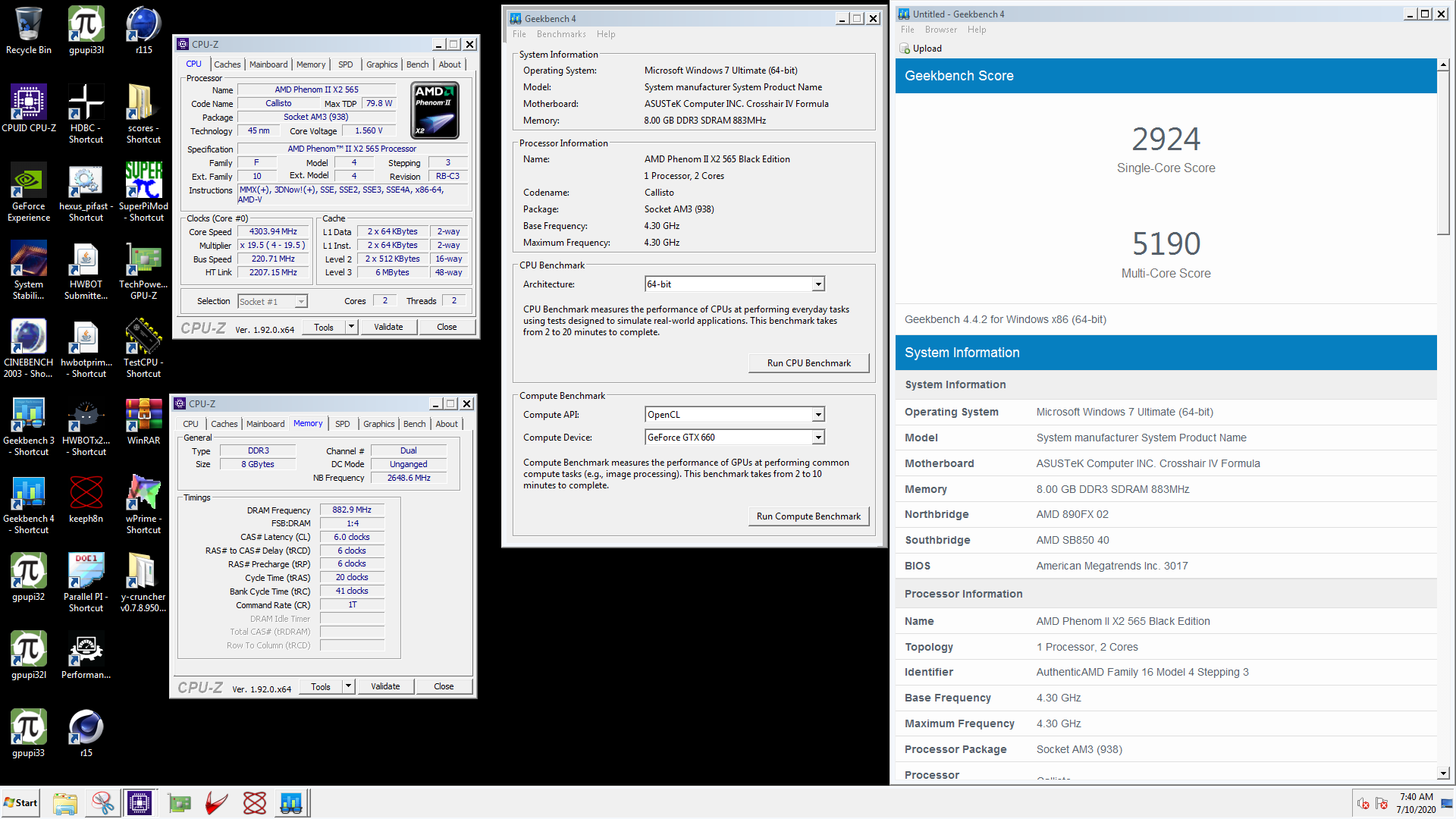Open hwbotprime shortcut icon
This screenshot has height=819, width=1456.
pyautogui.click(x=86, y=348)
